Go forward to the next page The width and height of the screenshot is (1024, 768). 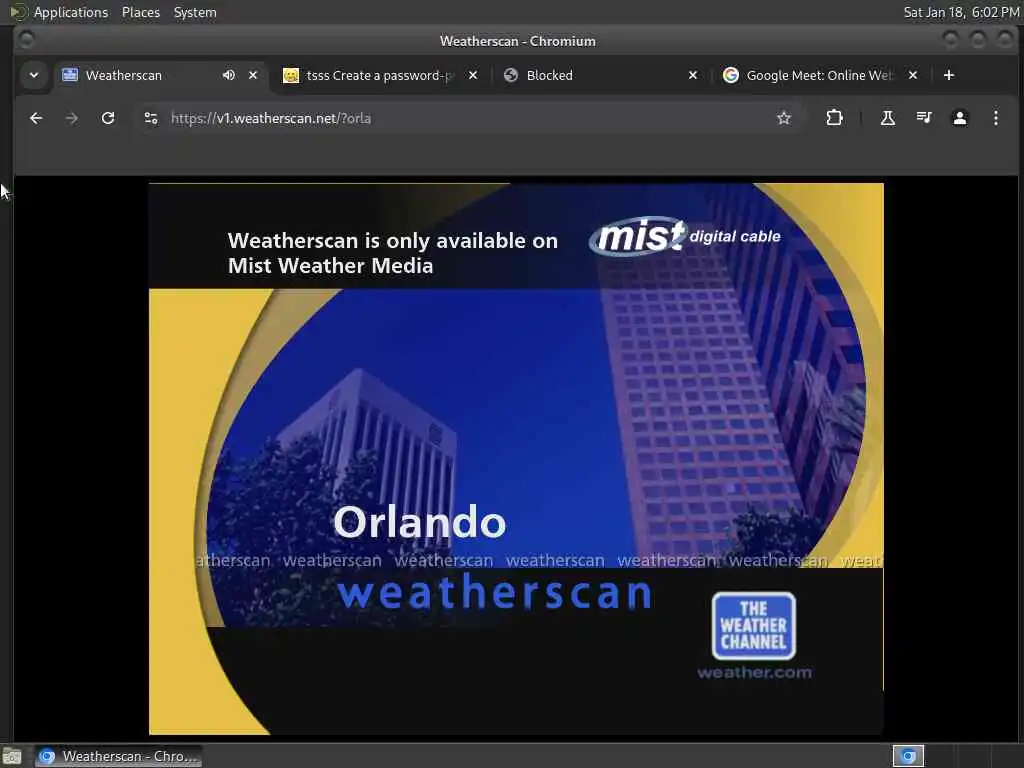point(72,118)
